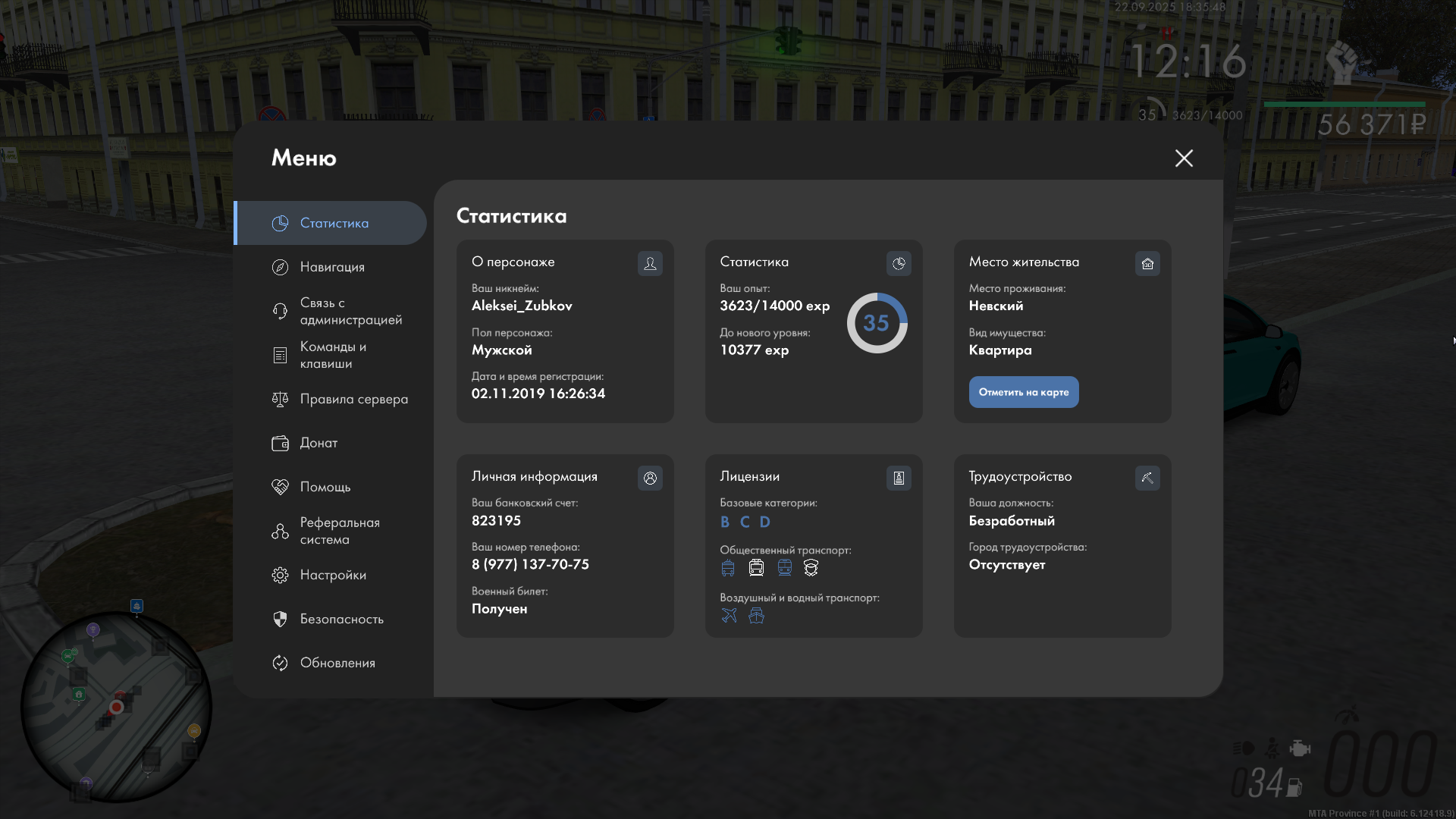Click the level 35 progress ring
This screenshot has height=819, width=1456.
click(877, 323)
